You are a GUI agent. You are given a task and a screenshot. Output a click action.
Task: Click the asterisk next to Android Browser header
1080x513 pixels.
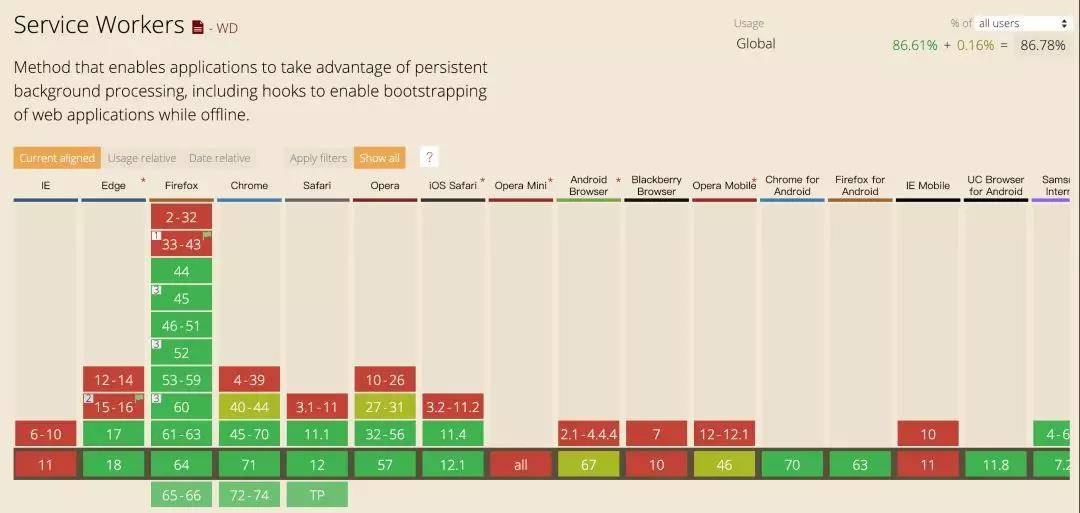tap(618, 180)
